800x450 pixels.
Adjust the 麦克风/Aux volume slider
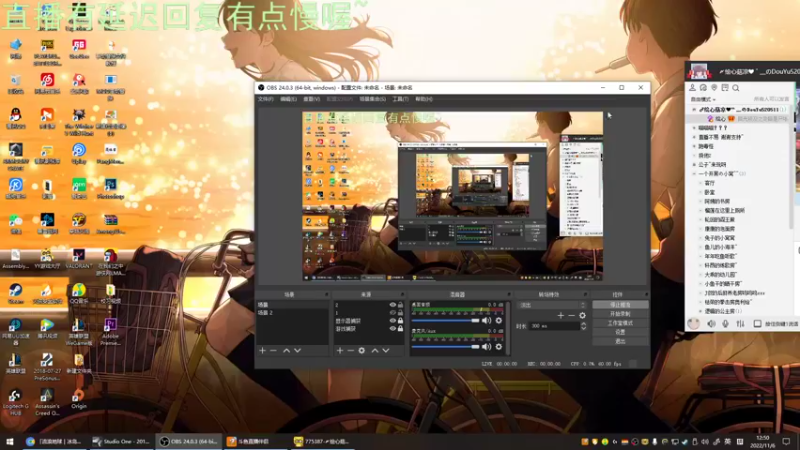click(x=445, y=347)
